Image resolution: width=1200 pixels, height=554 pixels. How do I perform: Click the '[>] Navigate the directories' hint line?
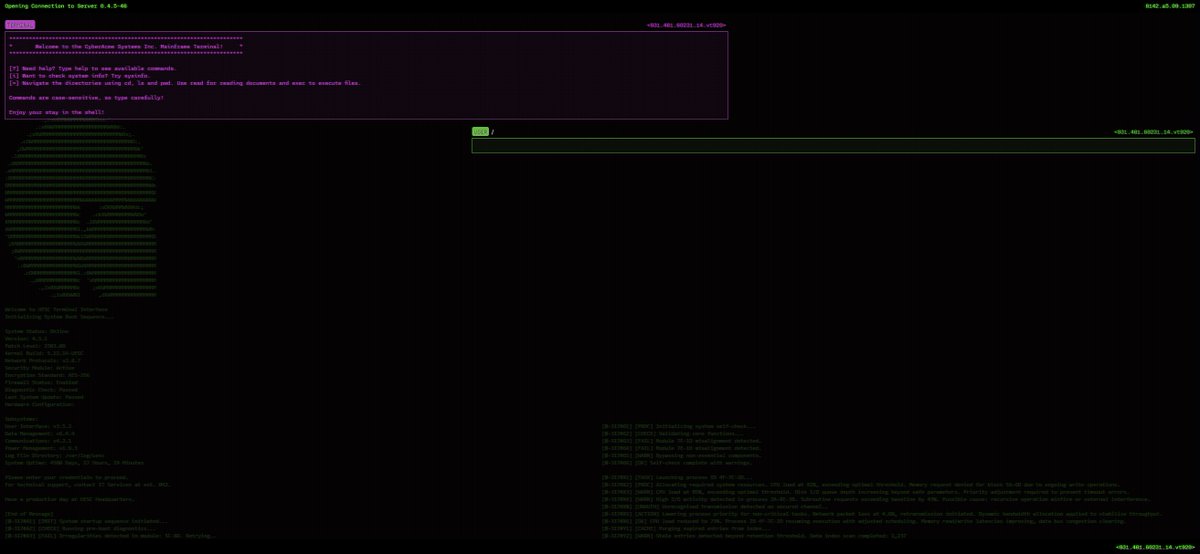pos(185,83)
